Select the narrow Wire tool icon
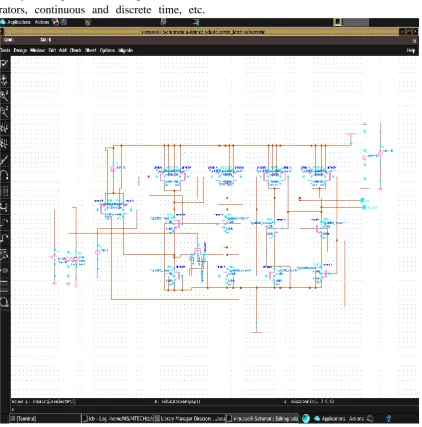Image resolution: width=422 pixels, height=427 pixels. (x=4, y=223)
